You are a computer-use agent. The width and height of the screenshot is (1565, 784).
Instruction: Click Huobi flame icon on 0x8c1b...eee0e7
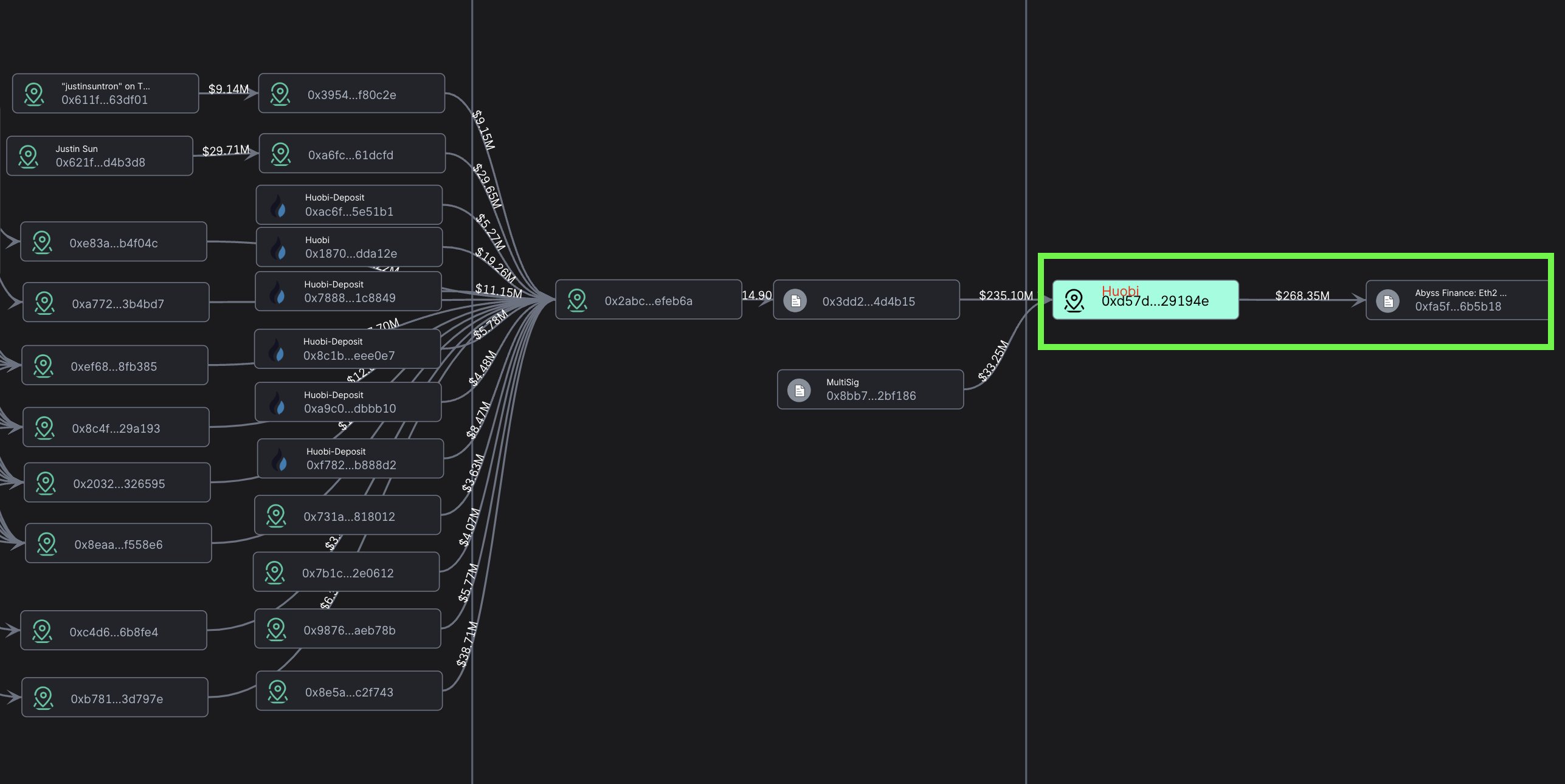click(x=277, y=349)
